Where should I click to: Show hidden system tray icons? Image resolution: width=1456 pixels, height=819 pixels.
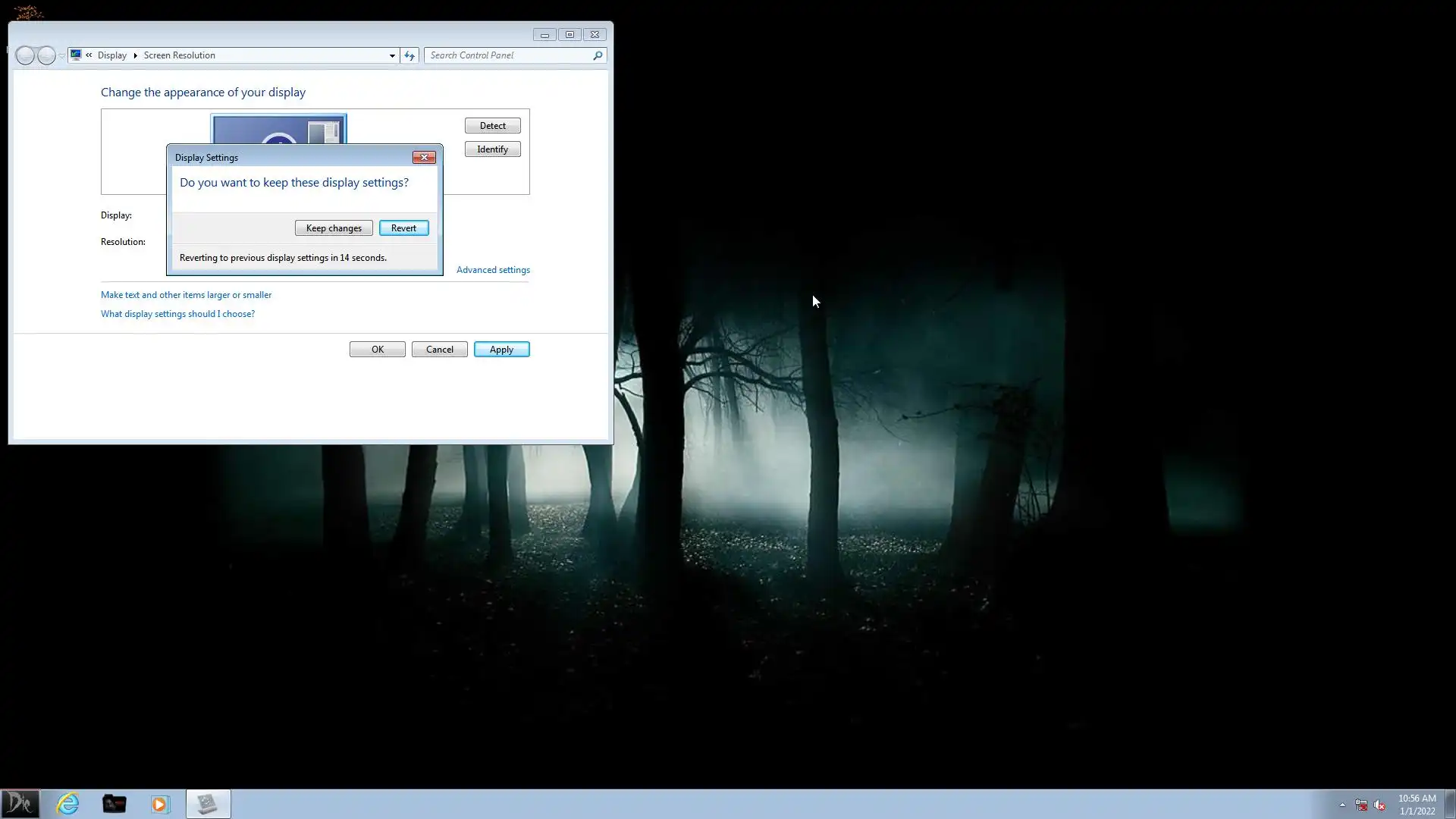[x=1342, y=805]
